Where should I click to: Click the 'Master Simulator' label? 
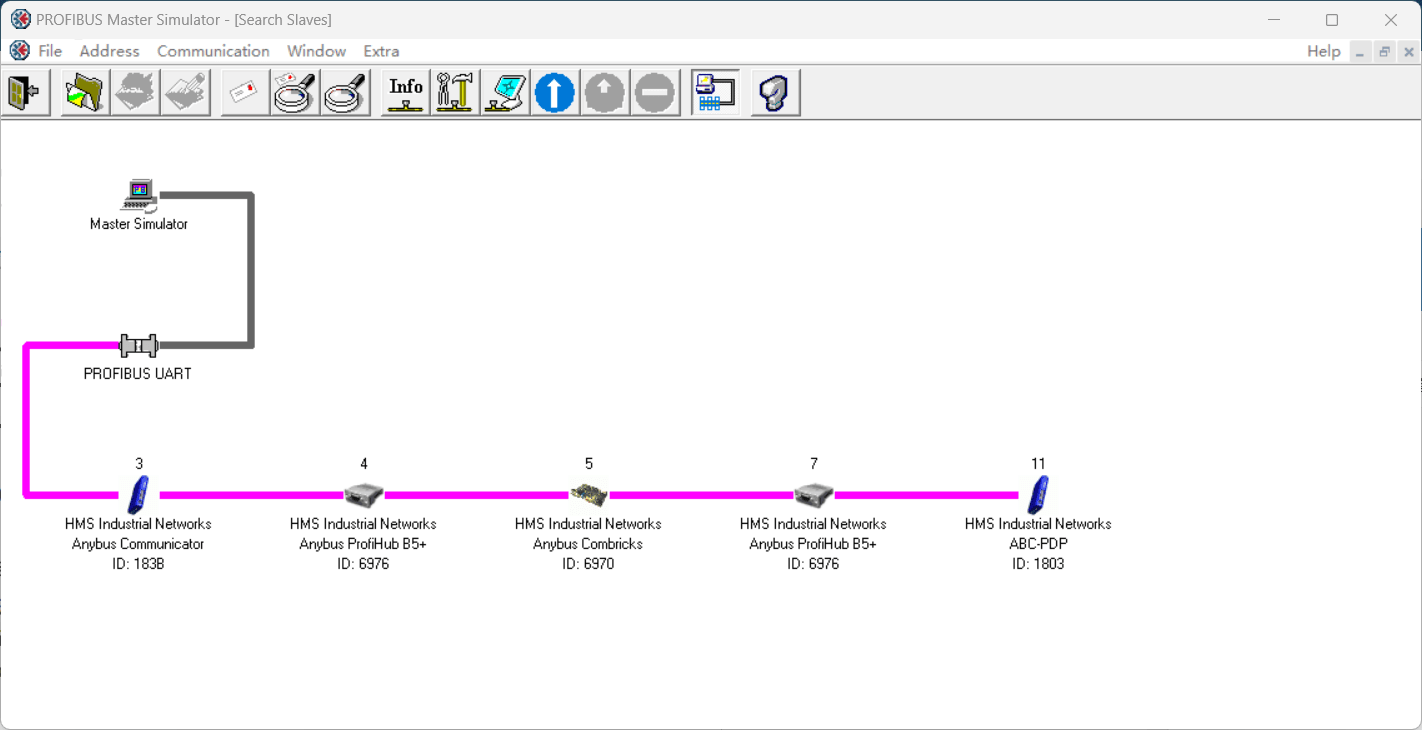(139, 224)
